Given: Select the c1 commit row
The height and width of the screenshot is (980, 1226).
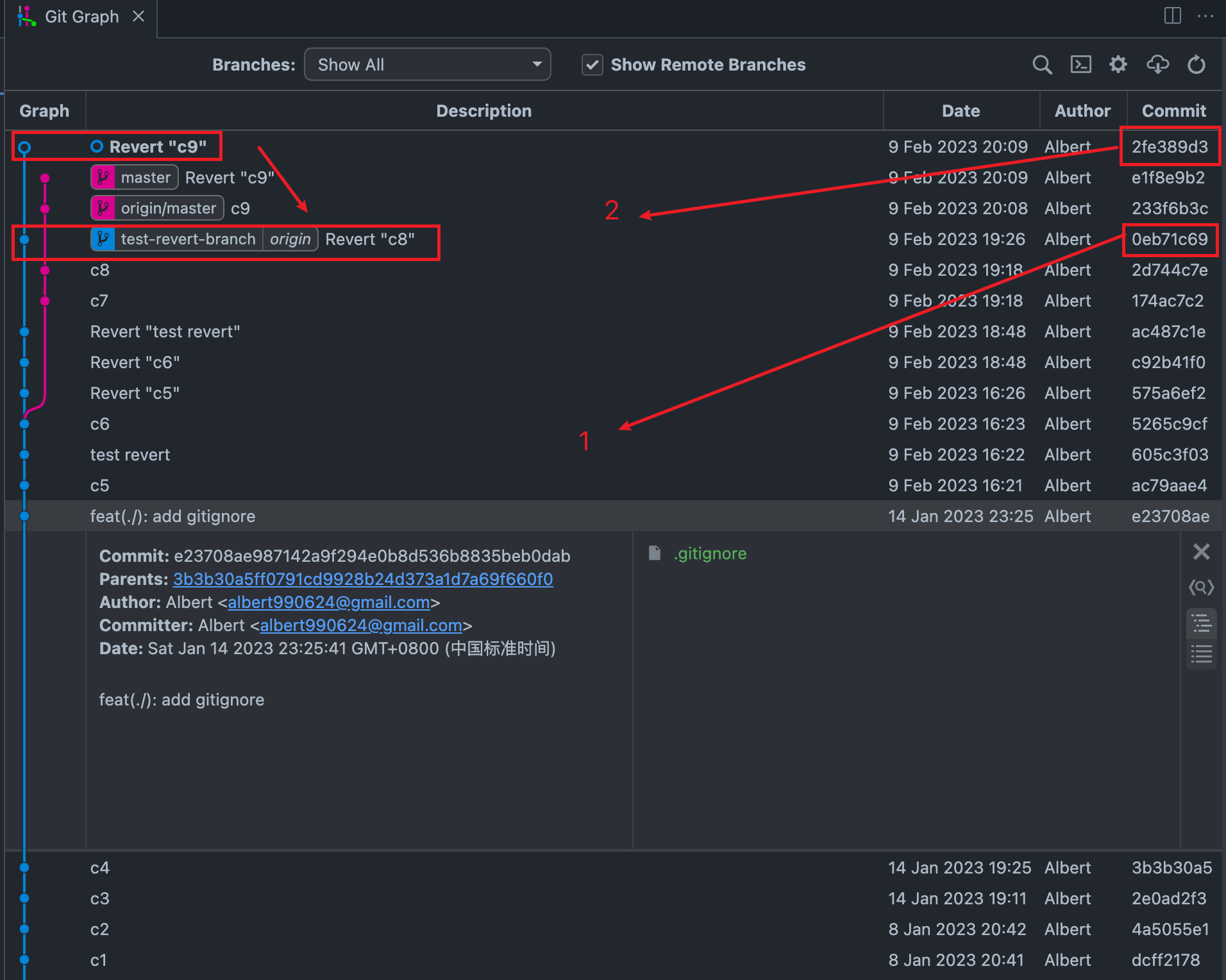Looking at the screenshot, I should click(x=613, y=960).
